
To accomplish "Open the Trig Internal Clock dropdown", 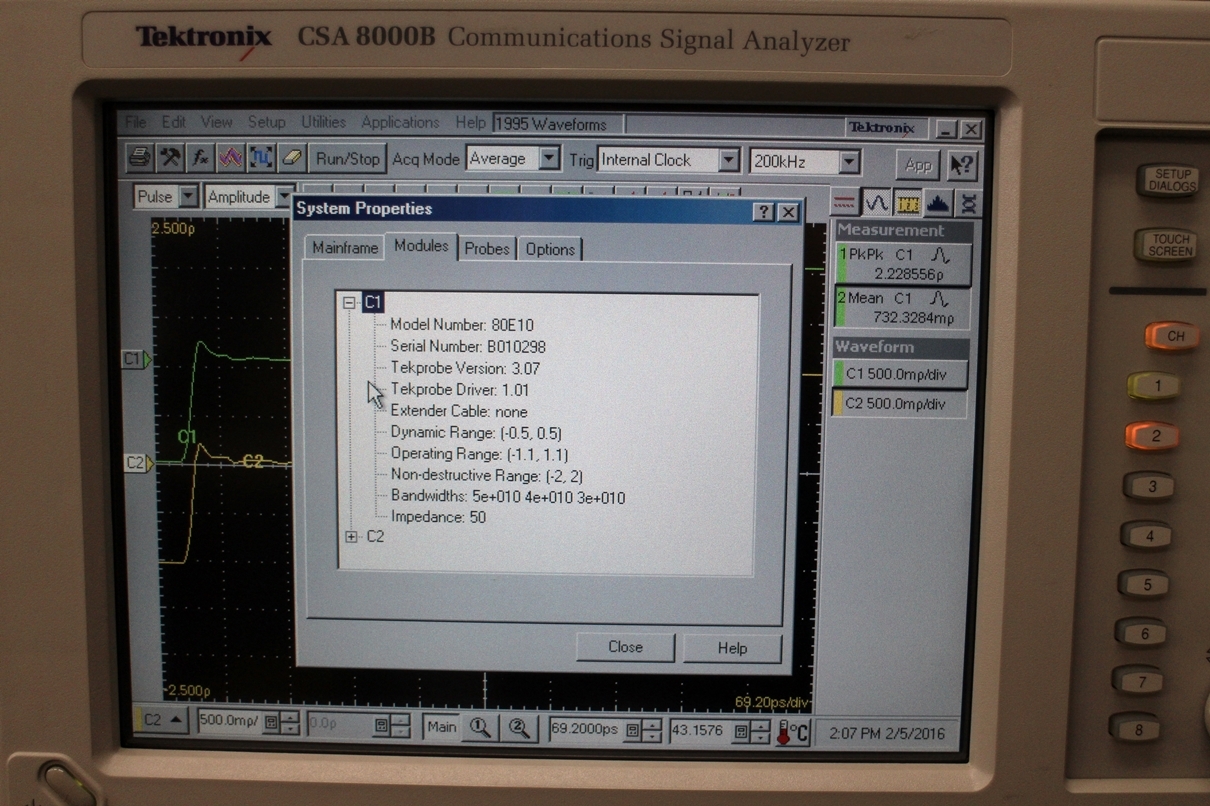I will point(729,160).
